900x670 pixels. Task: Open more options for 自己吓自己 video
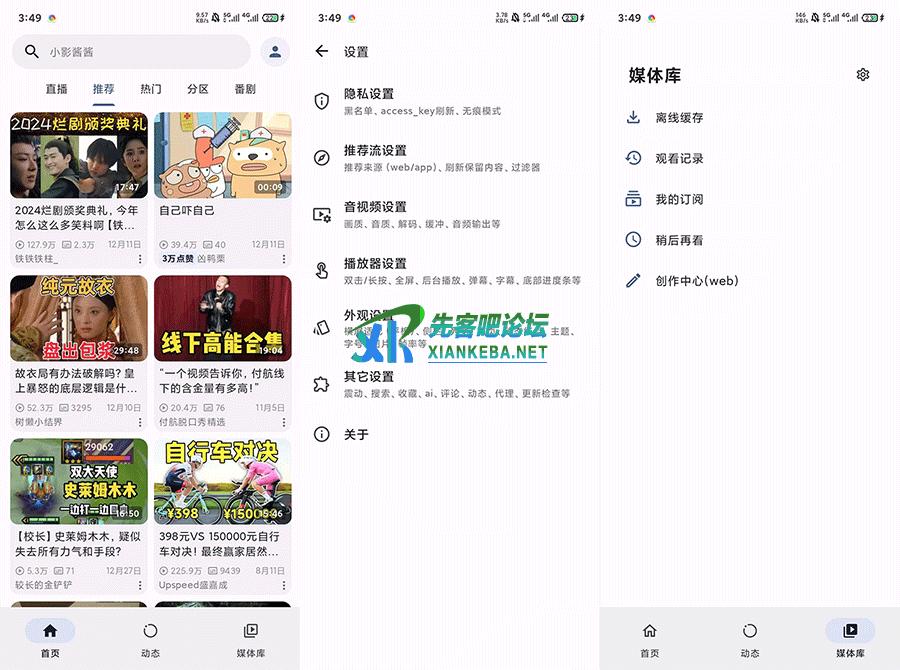coord(284,259)
